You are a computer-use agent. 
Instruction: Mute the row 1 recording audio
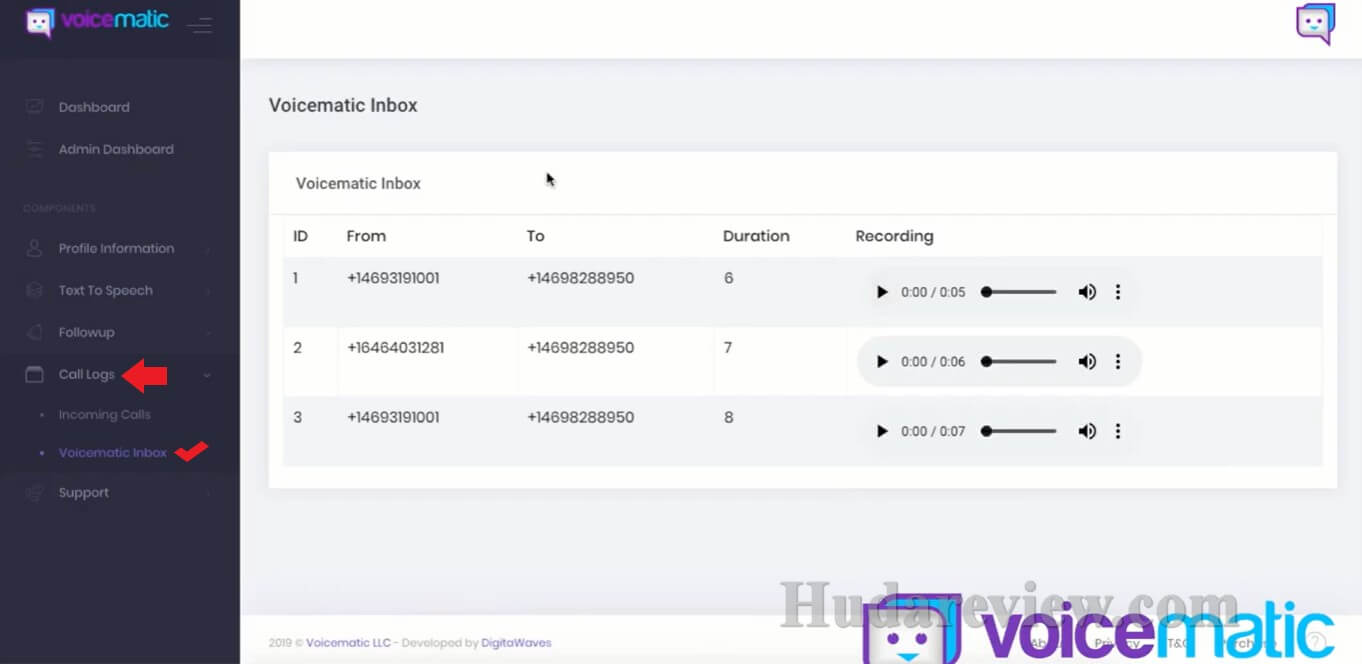1087,292
